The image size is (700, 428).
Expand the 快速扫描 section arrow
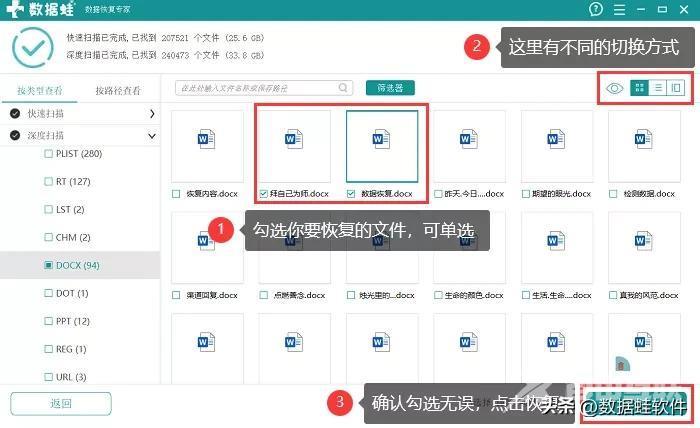pyautogui.click(x=152, y=114)
